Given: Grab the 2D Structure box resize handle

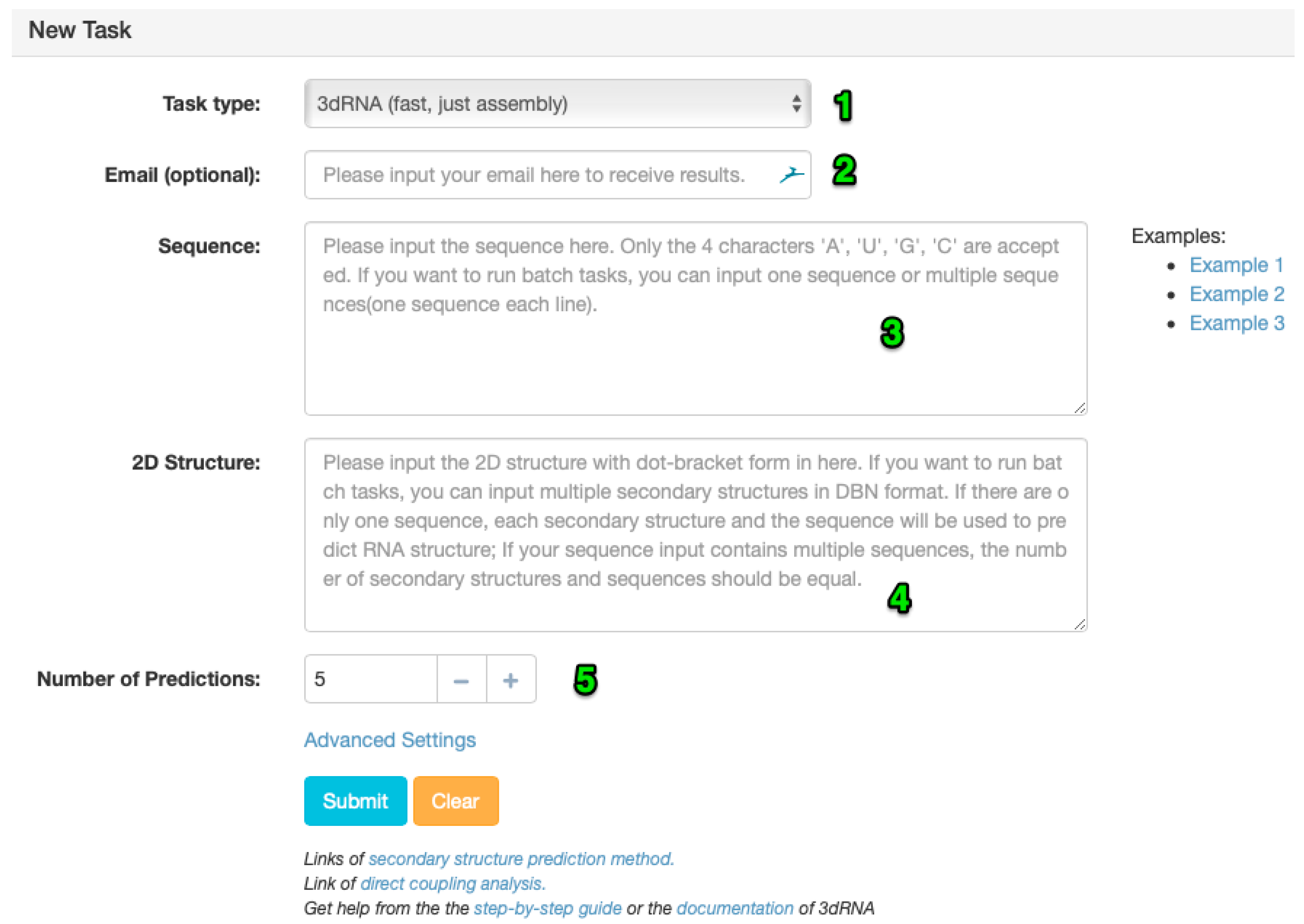Looking at the screenshot, I should click(x=1079, y=624).
